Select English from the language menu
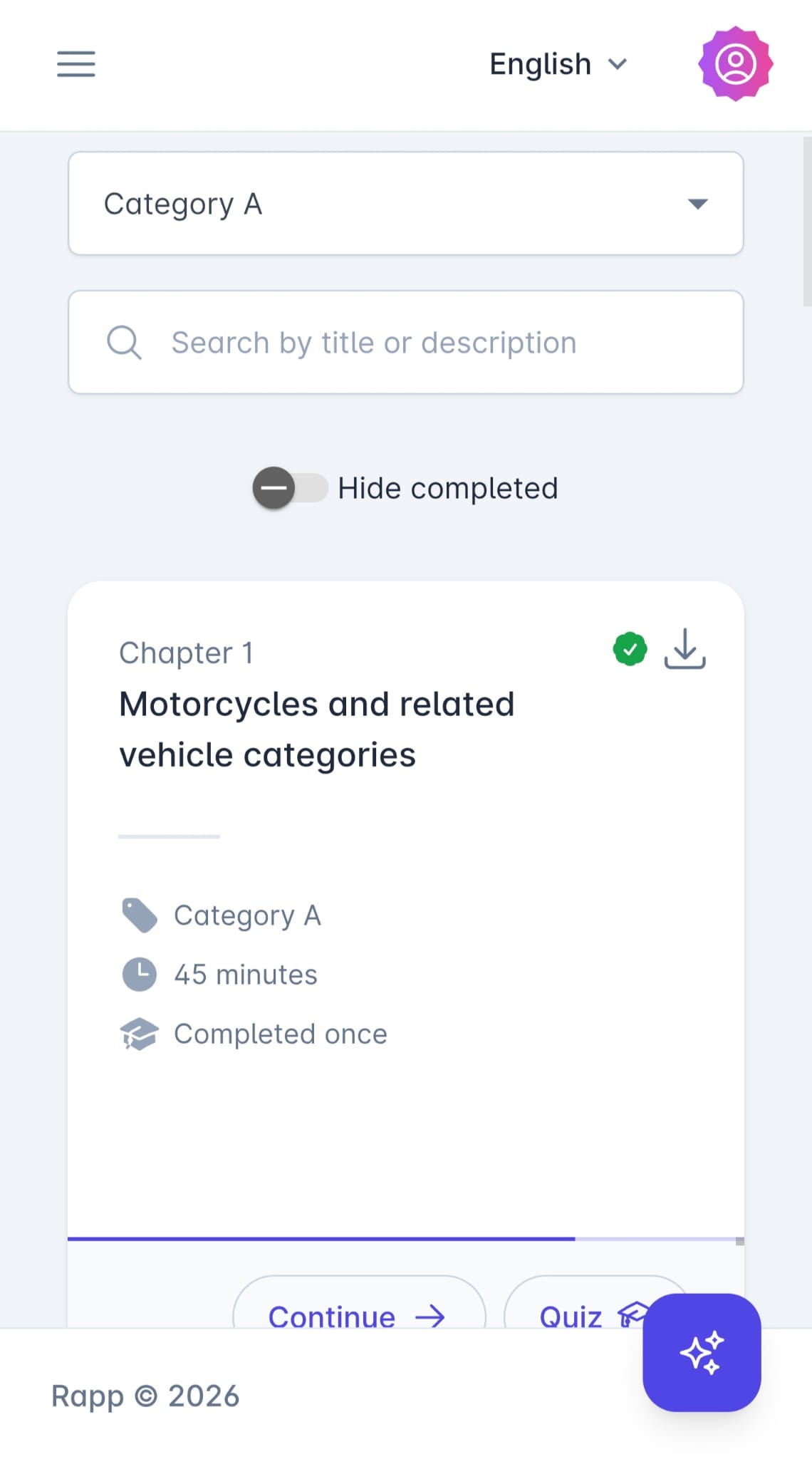The width and height of the screenshot is (812, 1459). [539, 63]
